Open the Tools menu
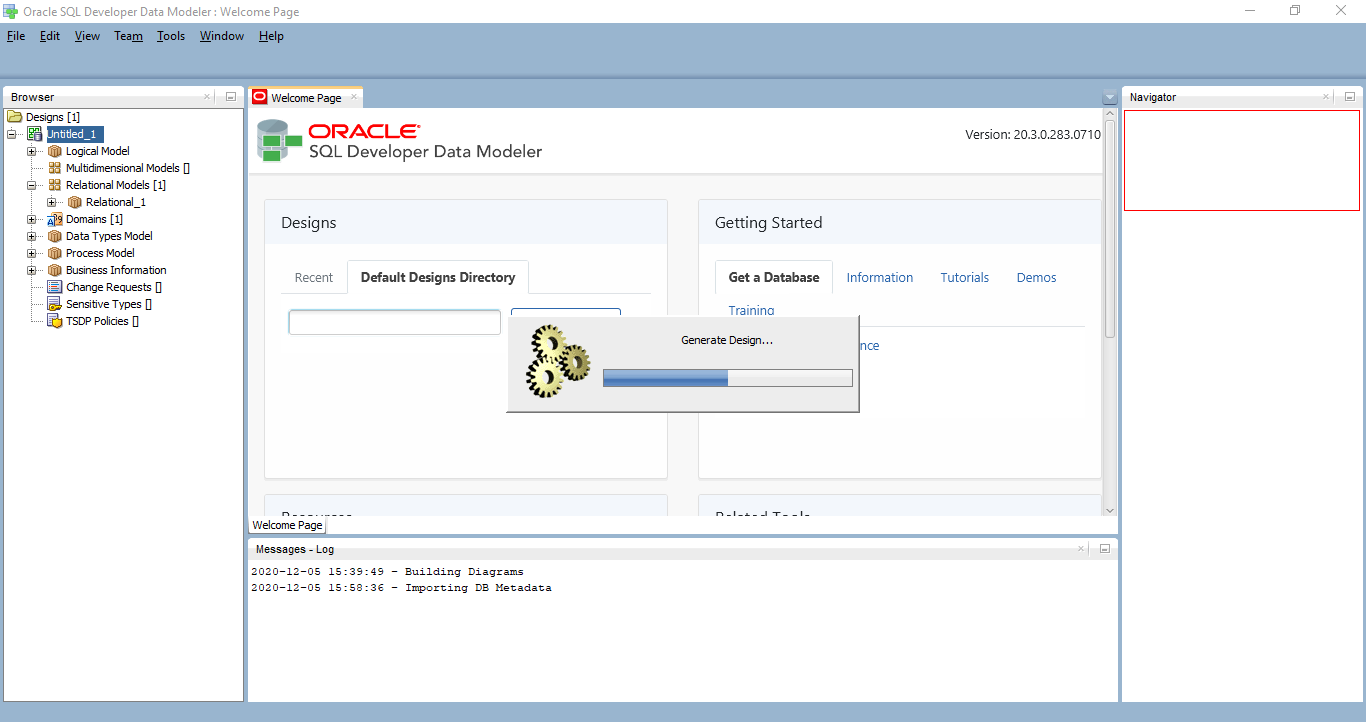Screen dimensions: 1366x722 [171, 36]
